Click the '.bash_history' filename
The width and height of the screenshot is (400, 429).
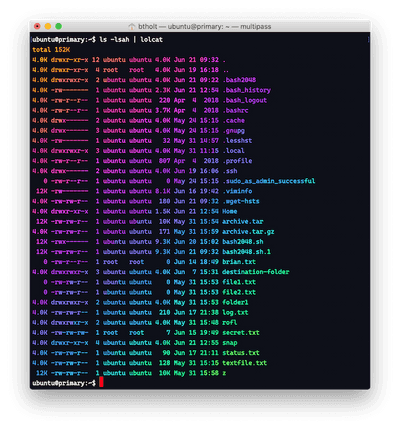pyautogui.click(x=247, y=90)
